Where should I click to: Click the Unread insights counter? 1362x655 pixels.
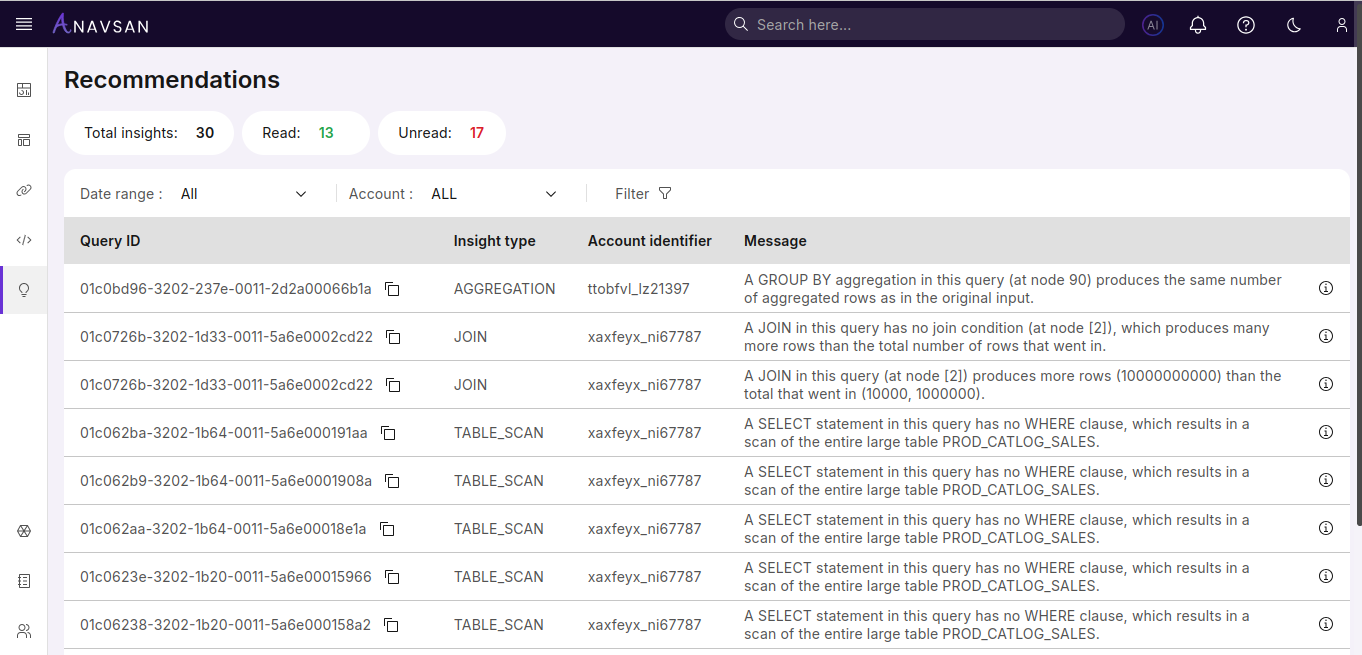coord(441,133)
